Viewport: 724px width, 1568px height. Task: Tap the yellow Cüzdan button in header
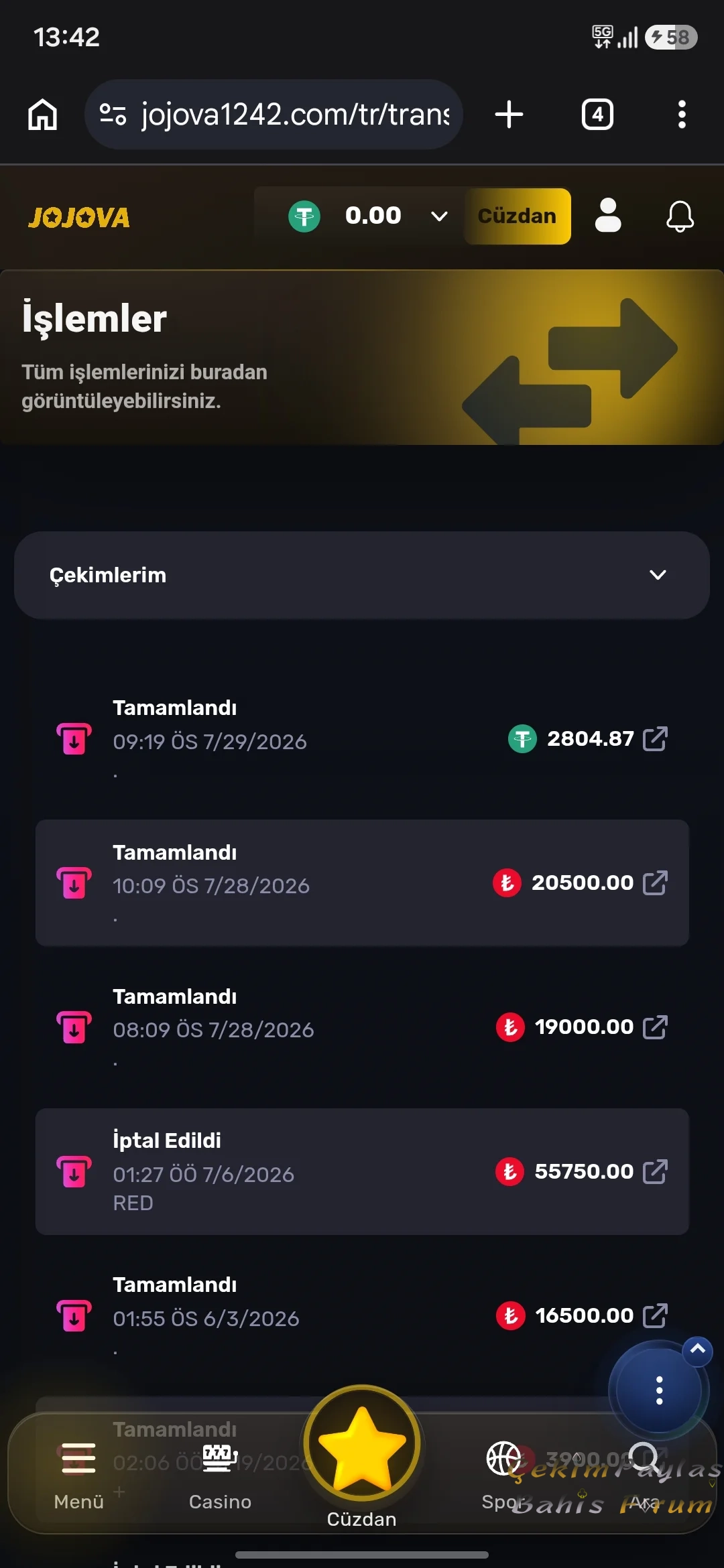pos(517,216)
